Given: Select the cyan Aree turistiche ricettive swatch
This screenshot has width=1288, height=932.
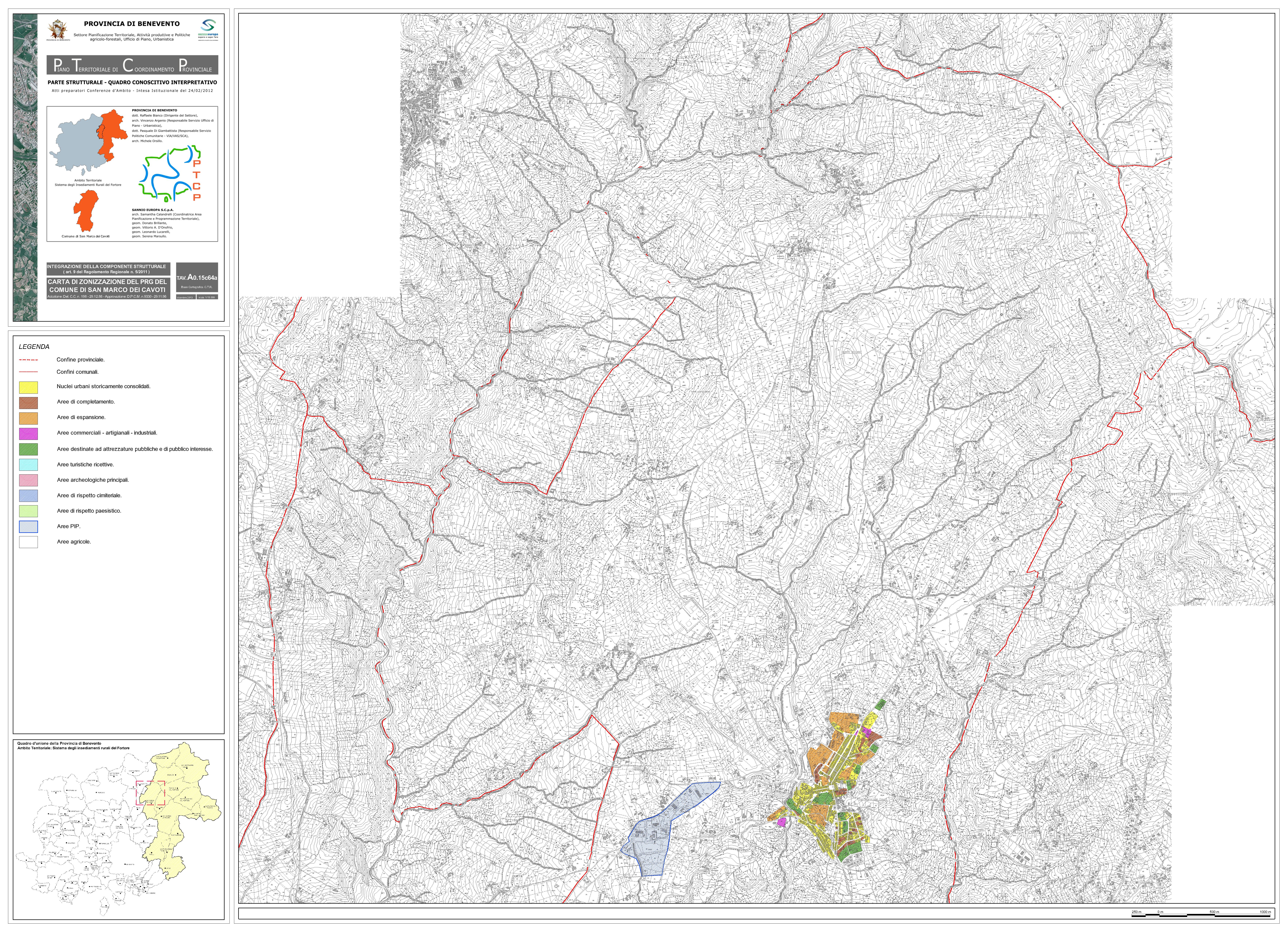Looking at the screenshot, I should click(28, 465).
